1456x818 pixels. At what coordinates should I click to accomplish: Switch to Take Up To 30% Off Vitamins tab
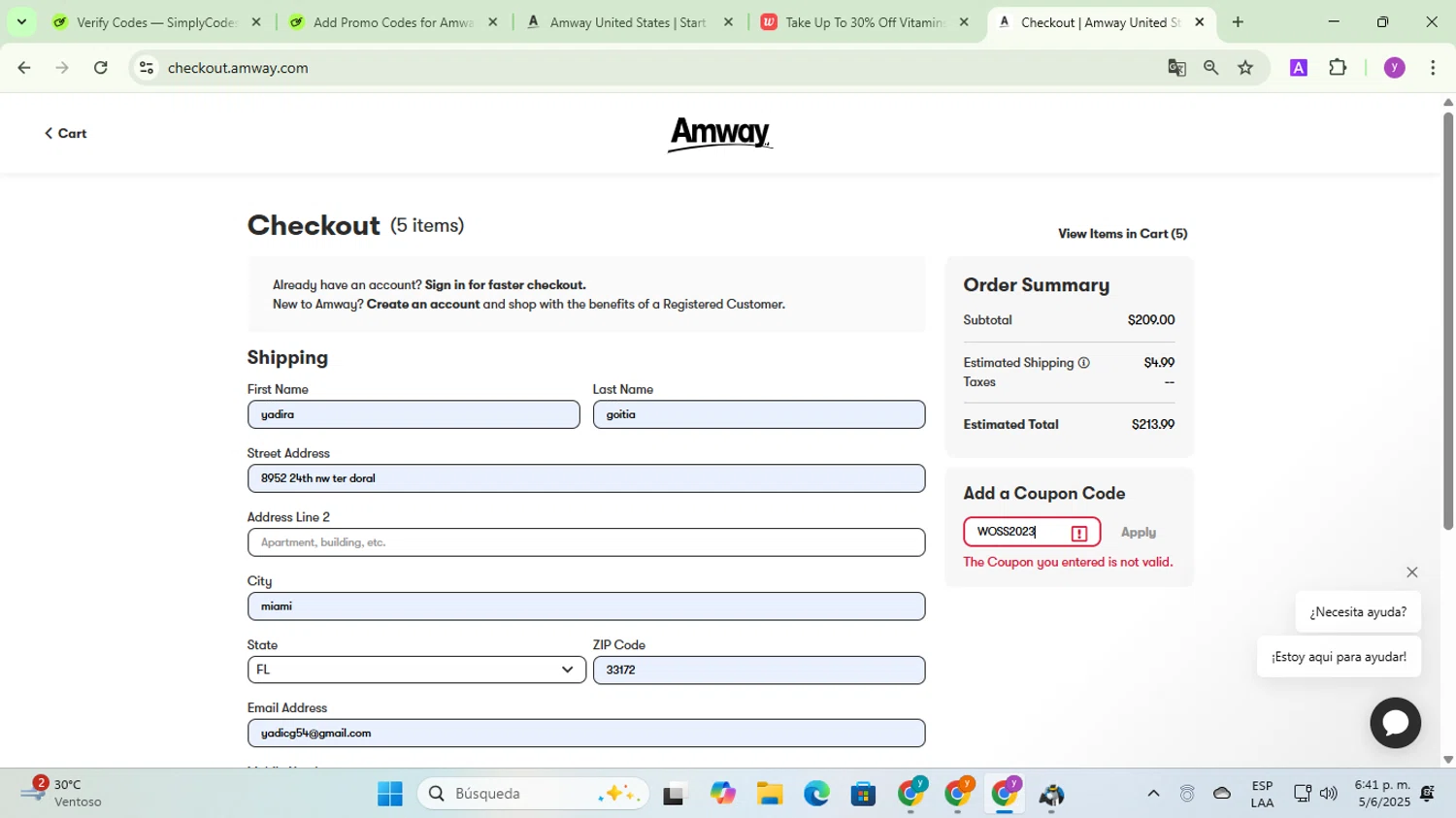[864, 22]
